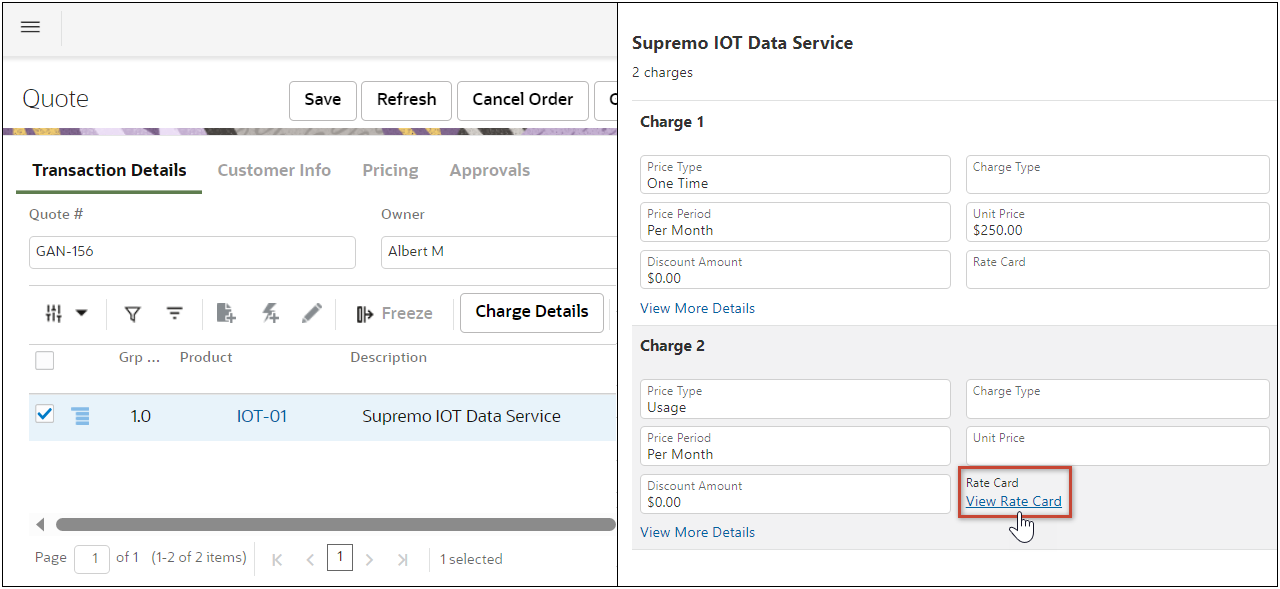Hit the Refresh button

coord(406,100)
